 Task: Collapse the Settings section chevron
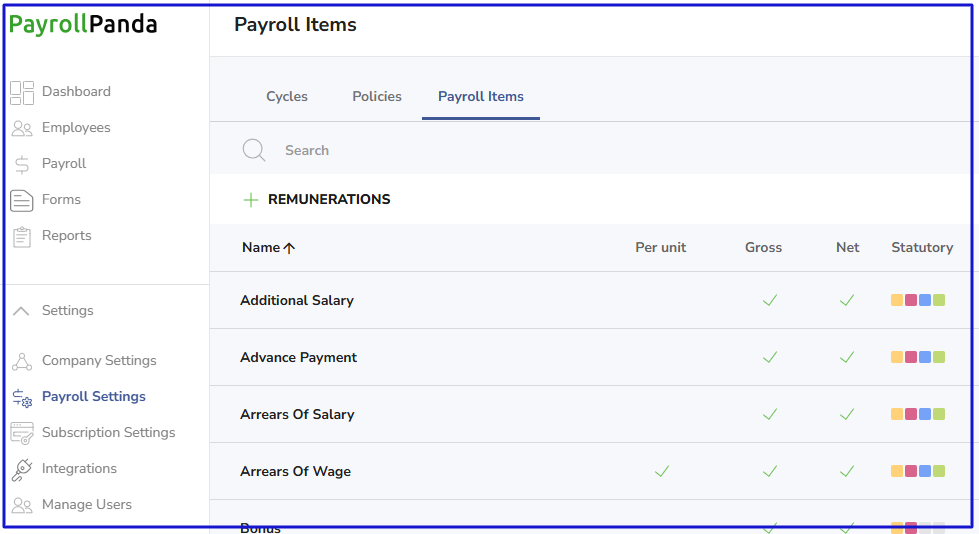[21, 311]
